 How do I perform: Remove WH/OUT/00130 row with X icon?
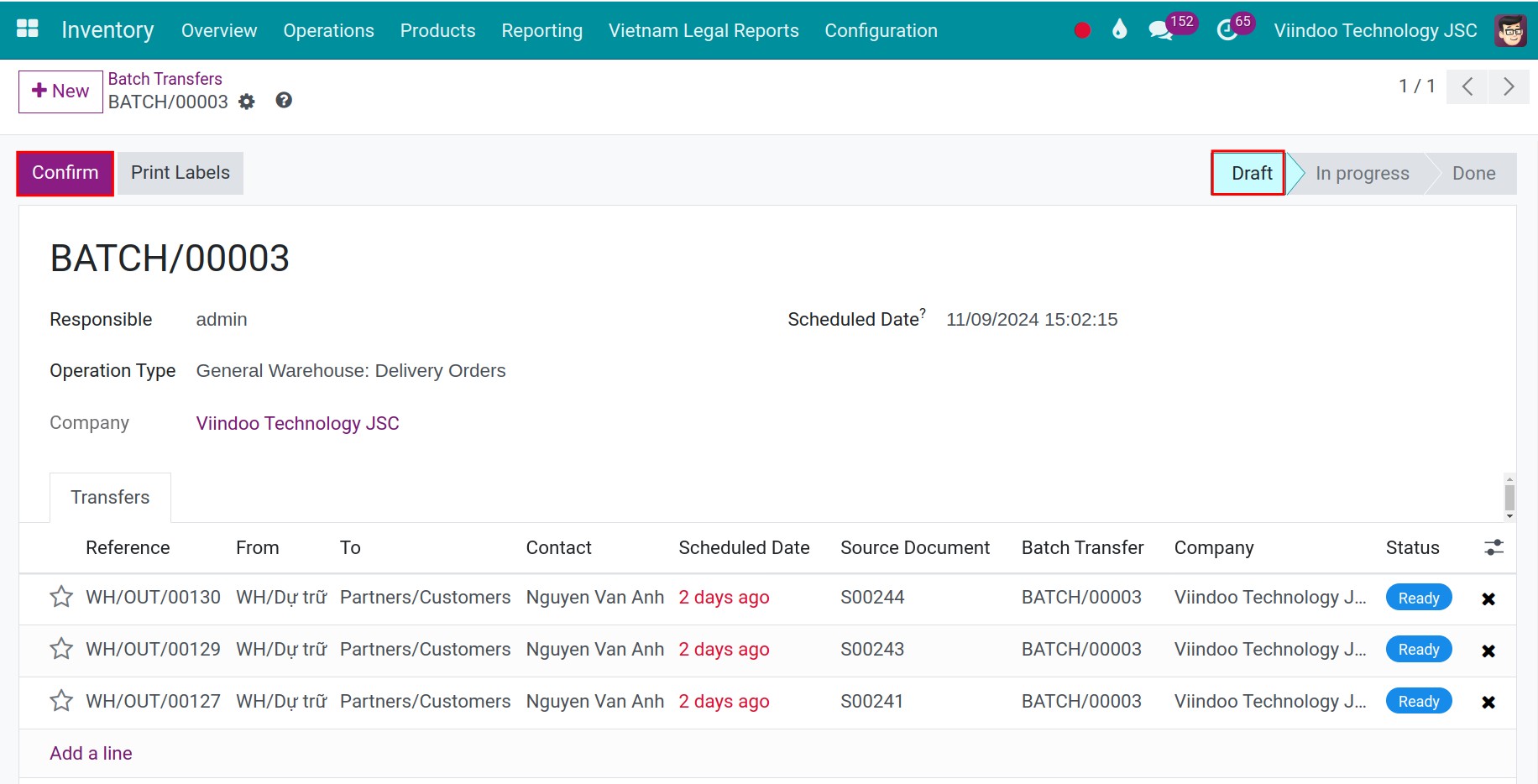pyautogui.click(x=1488, y=598)
